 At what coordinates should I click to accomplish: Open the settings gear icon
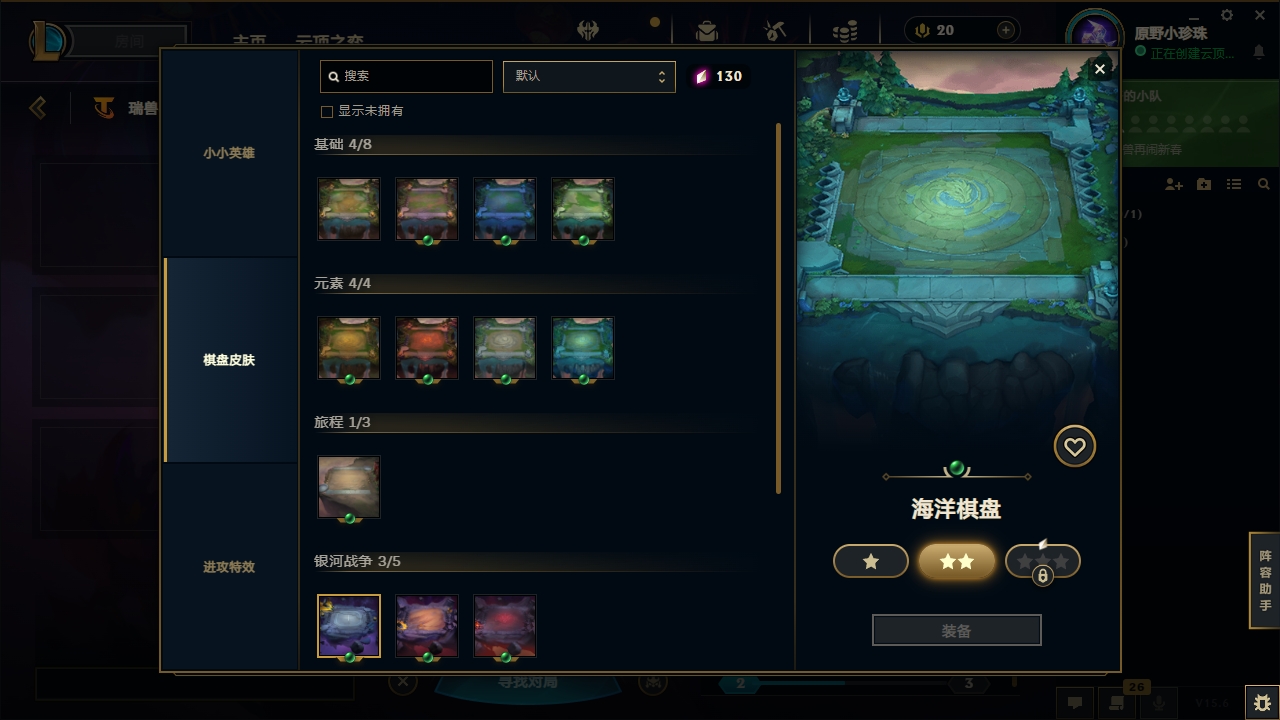pyautogui.click(x=1227, y=15)
